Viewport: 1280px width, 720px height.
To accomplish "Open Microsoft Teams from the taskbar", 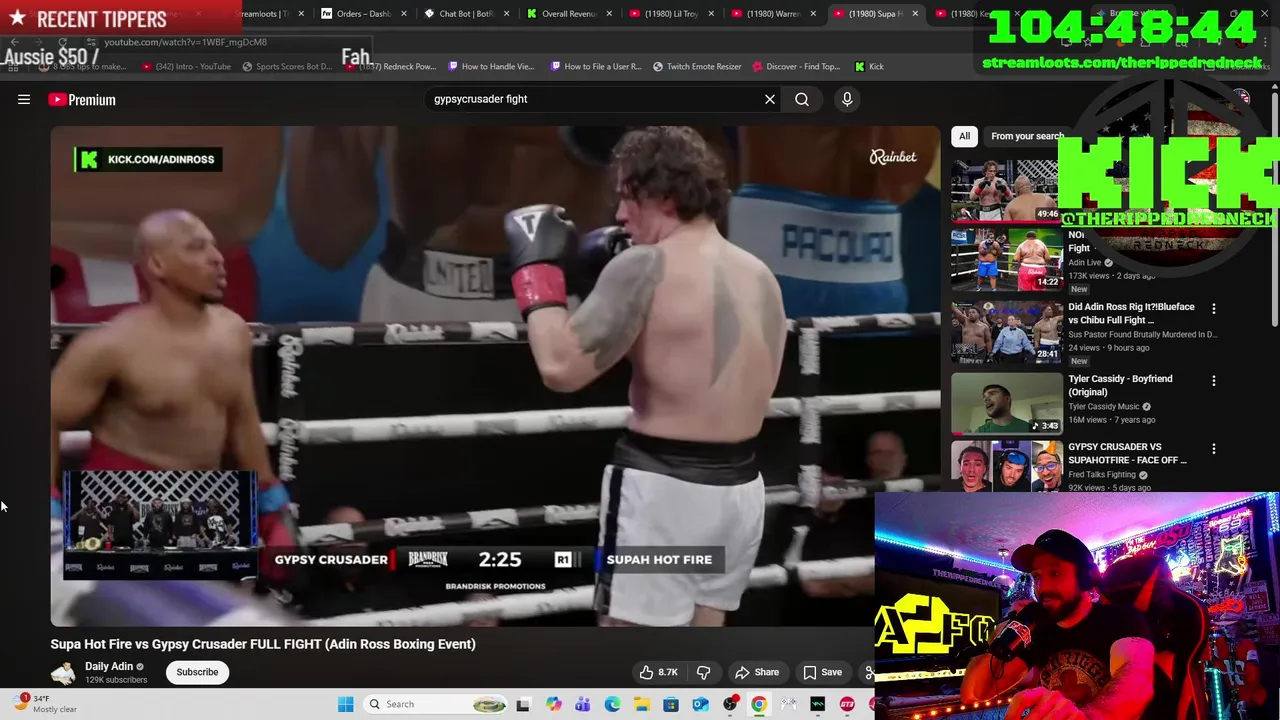I will [582, 704].
